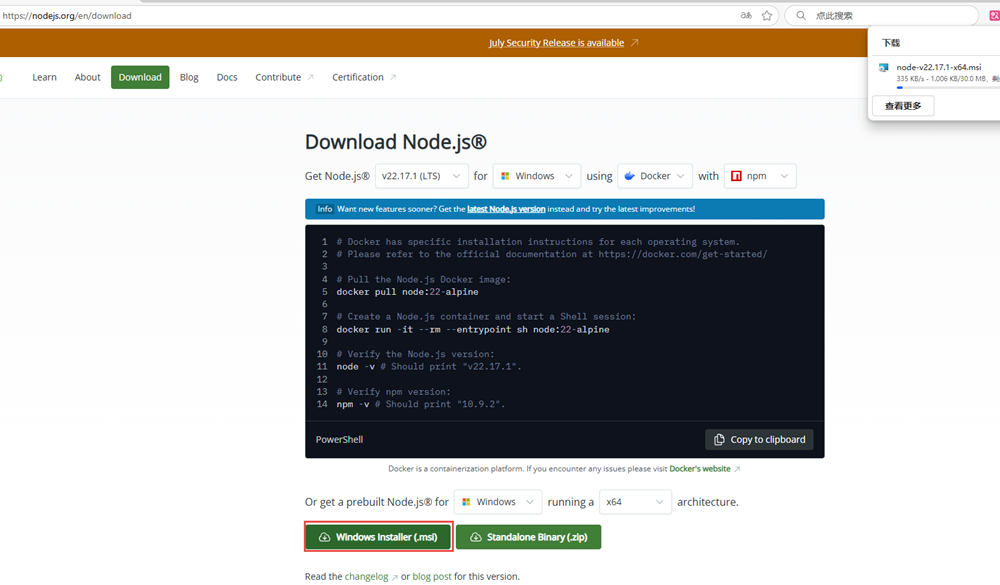The width and height of the screenshot is (1000, 585).
Task: Click code line 'docker pull node:22-alpine'
Action: [408, 292]
